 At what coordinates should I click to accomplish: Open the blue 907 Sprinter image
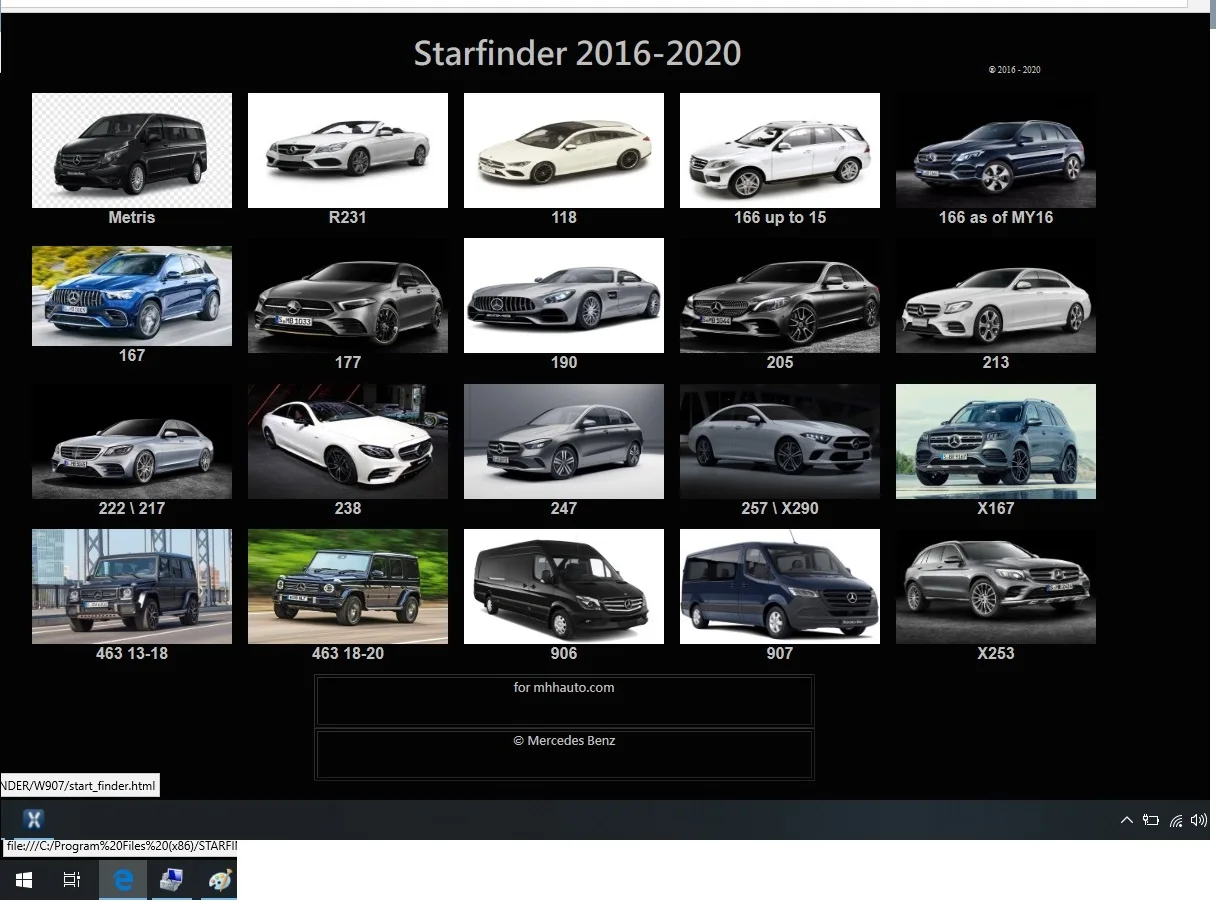click(780, 587)
